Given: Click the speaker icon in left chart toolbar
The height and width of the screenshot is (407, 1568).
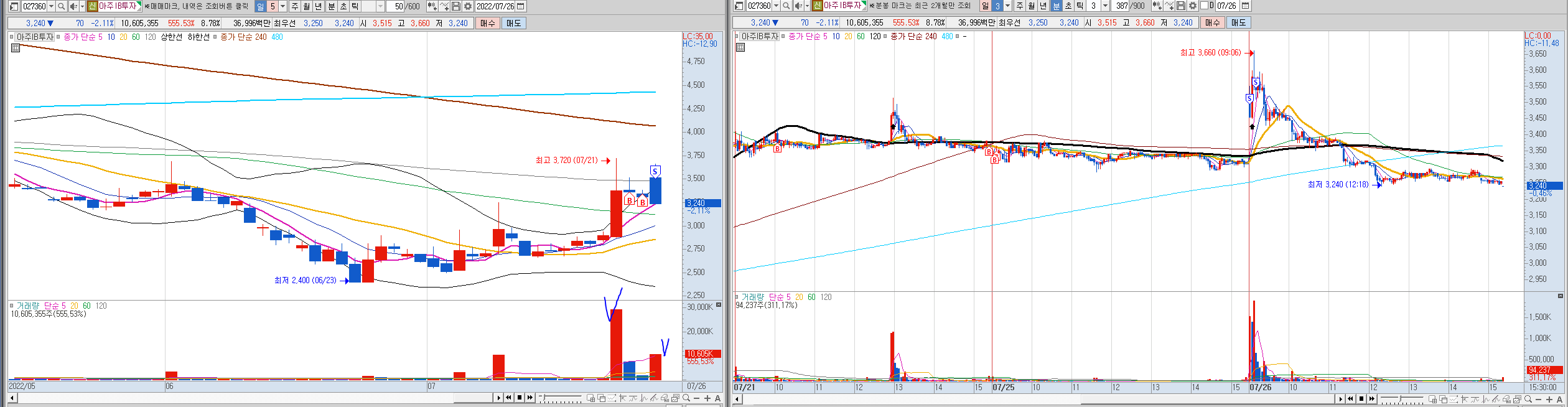Looking at the screenshot, I should 73,6.
